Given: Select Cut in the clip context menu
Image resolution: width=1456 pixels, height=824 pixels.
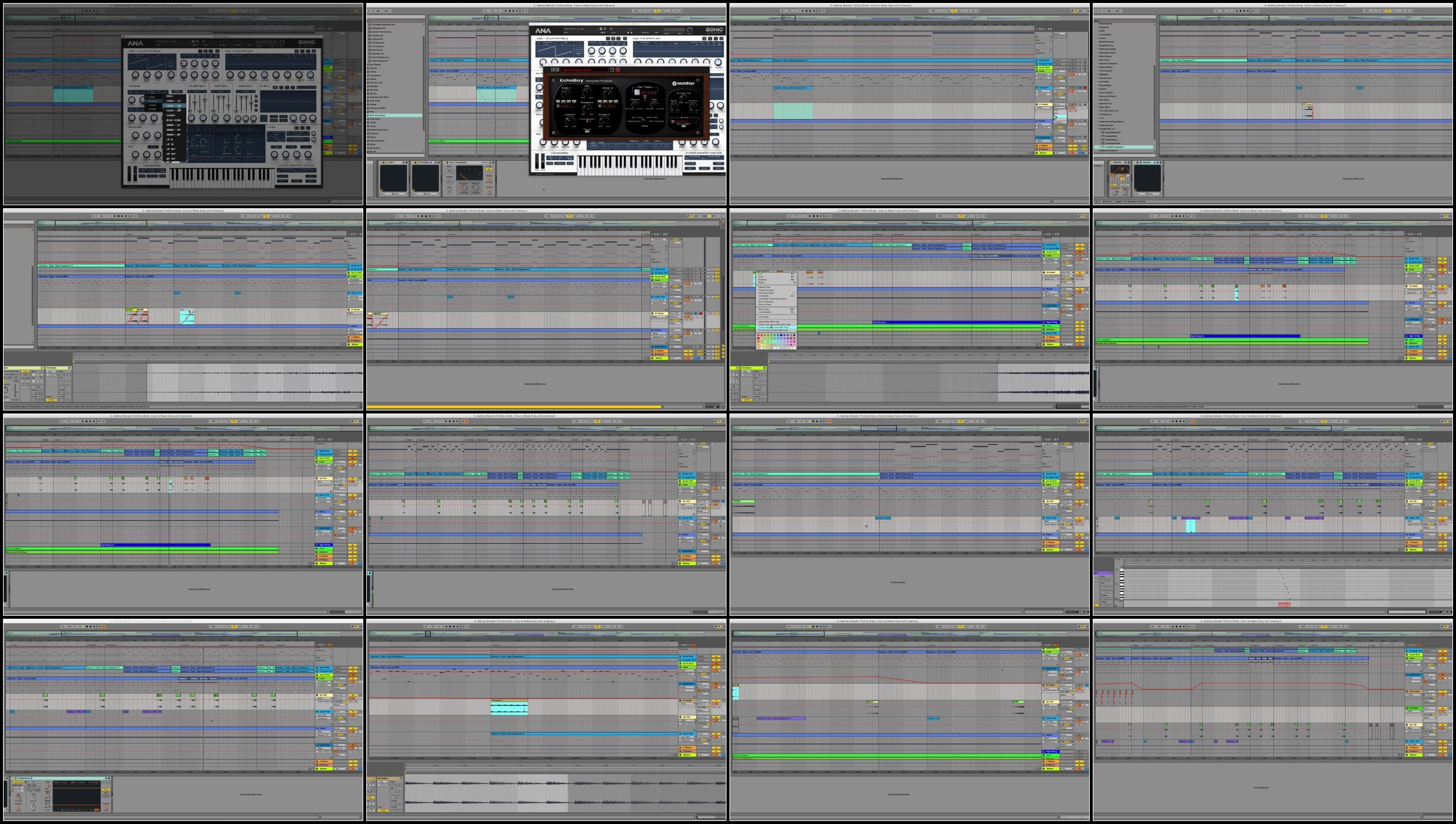Looking at the screenshot, I should [761, 274].
